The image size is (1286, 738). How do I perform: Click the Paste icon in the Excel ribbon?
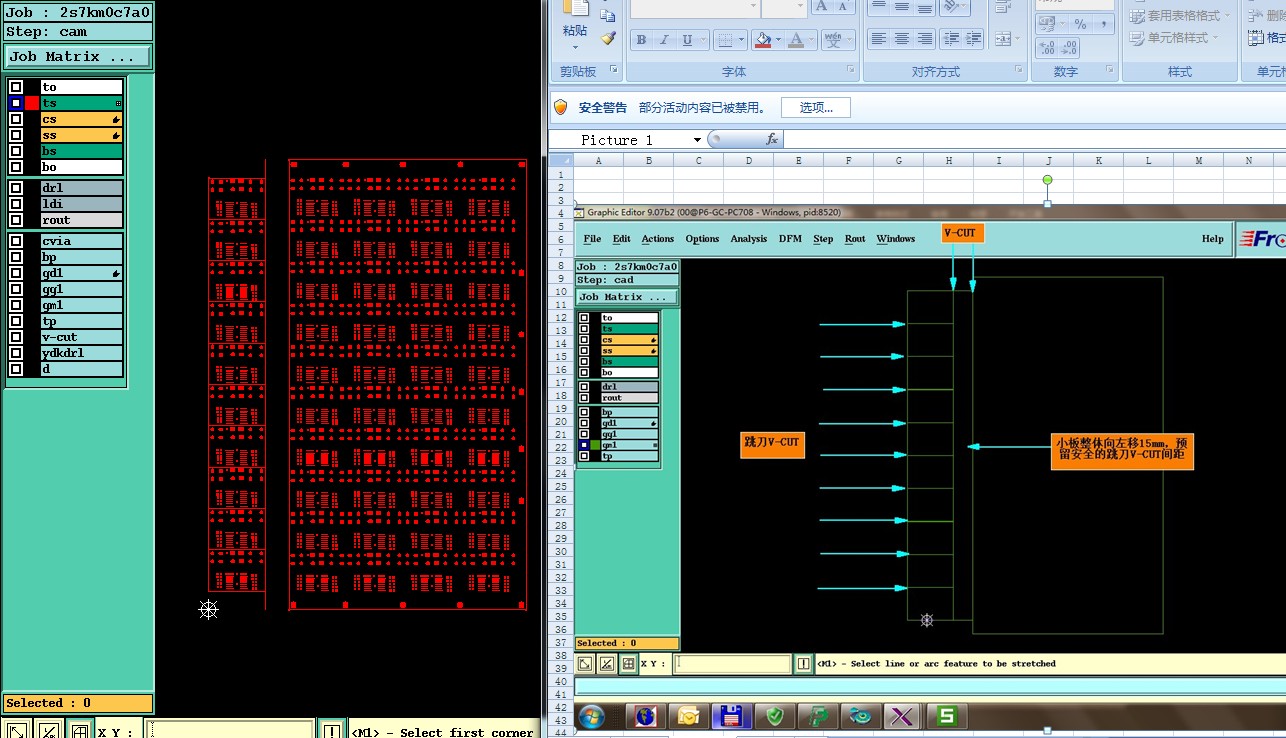tap(574, 10)
